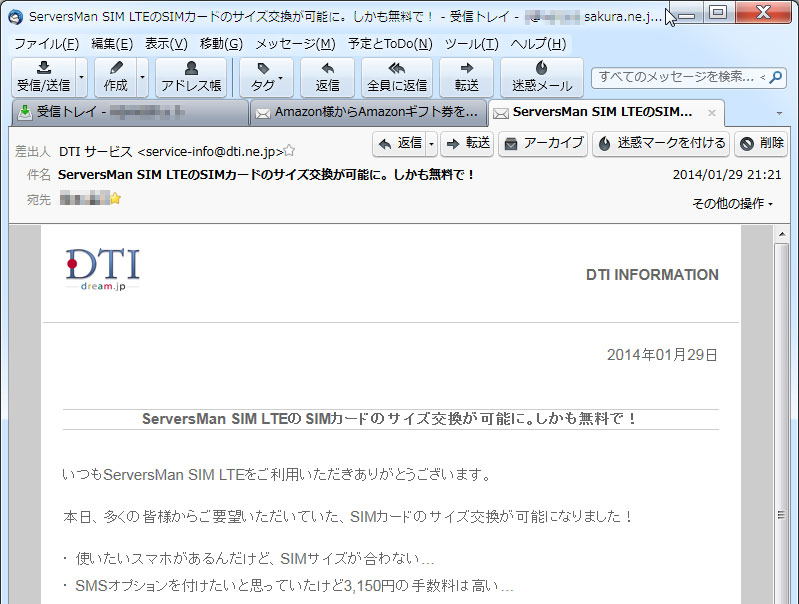Screen dimensions: 799x604
Task: Close the ServersMan SIM tab
Action: coord(712,113)
